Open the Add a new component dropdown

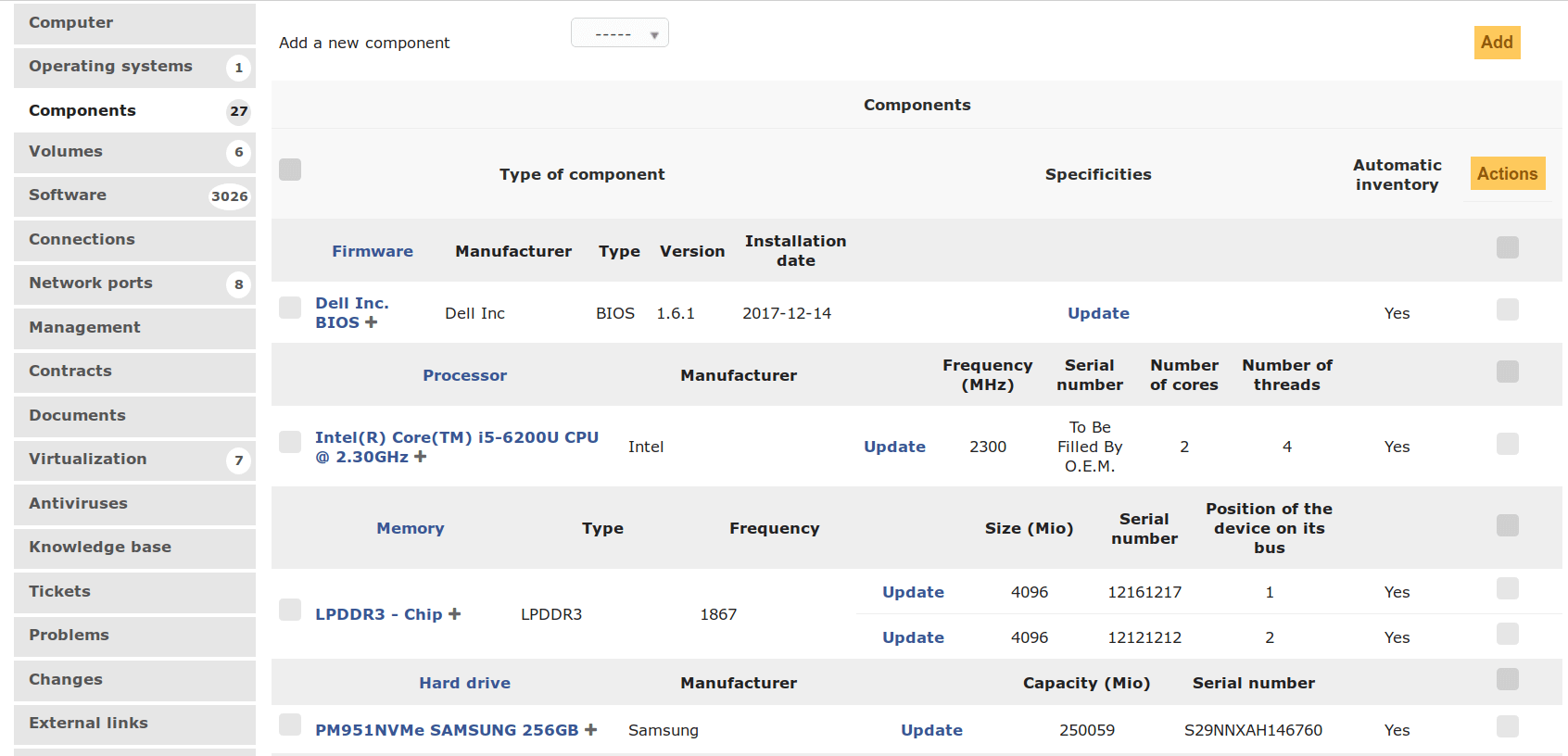620,33
